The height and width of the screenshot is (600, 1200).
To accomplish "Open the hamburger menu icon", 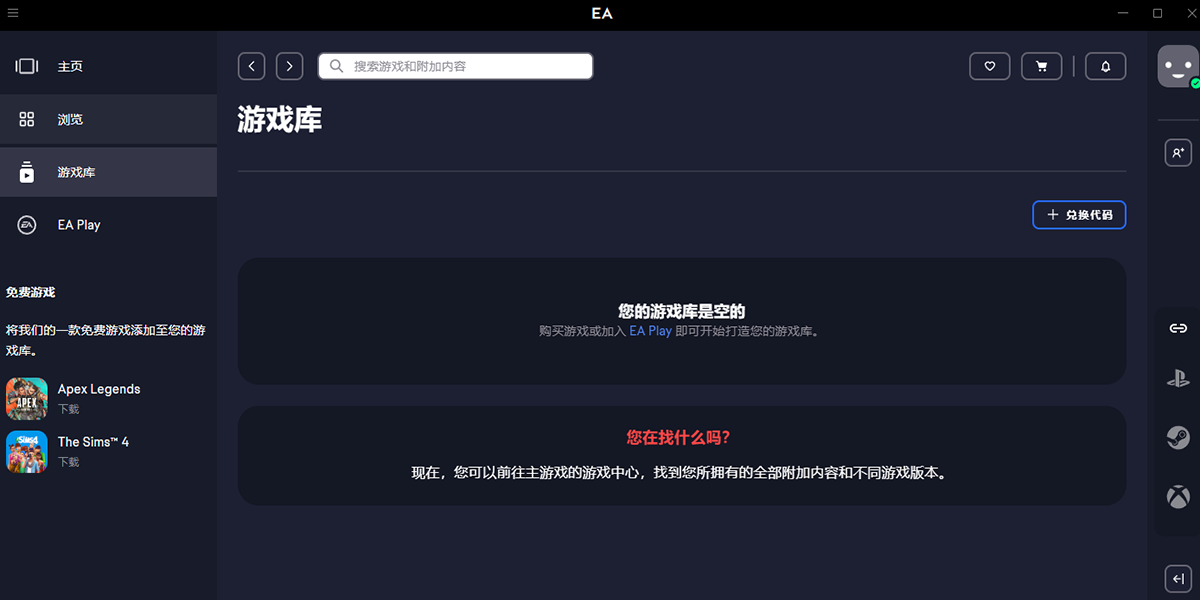I will coord(13,13).
